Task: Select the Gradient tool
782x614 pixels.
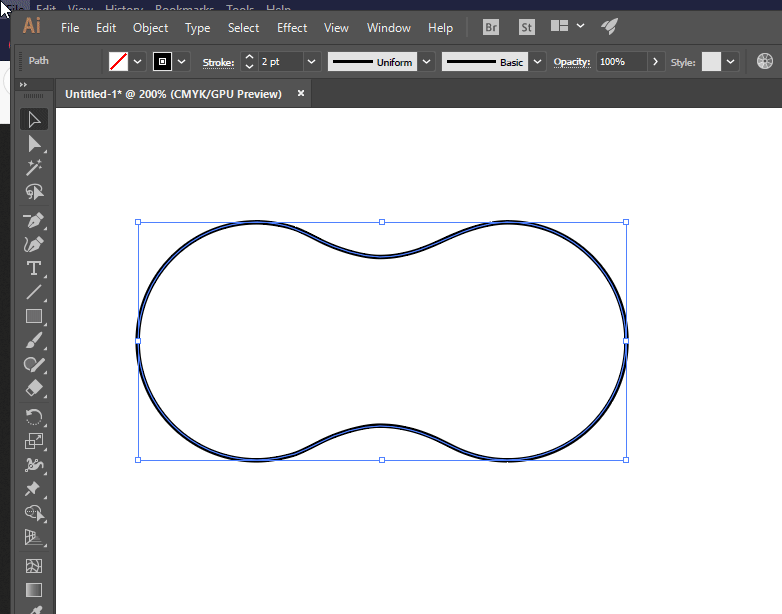Action: (34, 590)
